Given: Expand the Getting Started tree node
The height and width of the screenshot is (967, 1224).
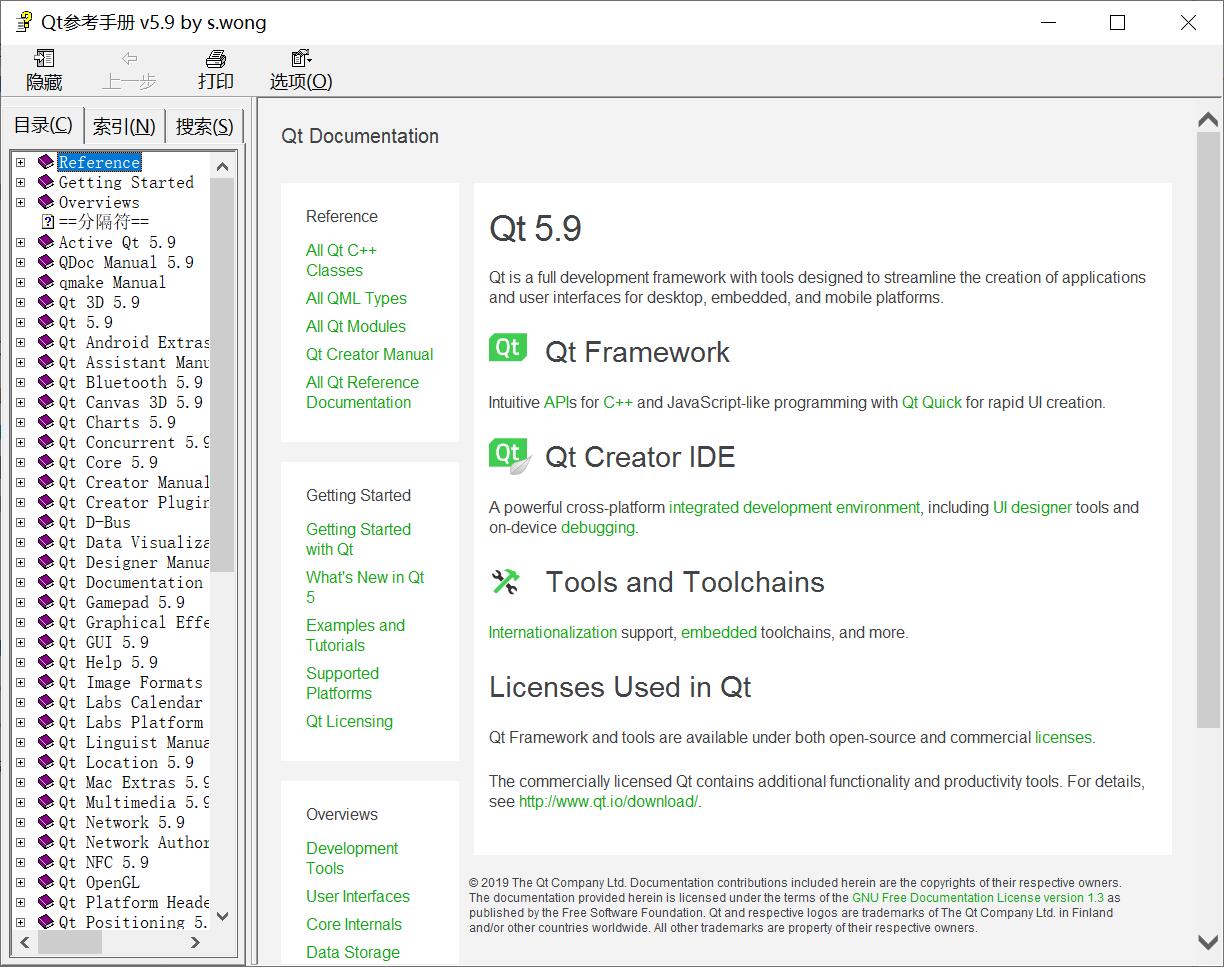Looking at the screenshot, I should point(20,182).
